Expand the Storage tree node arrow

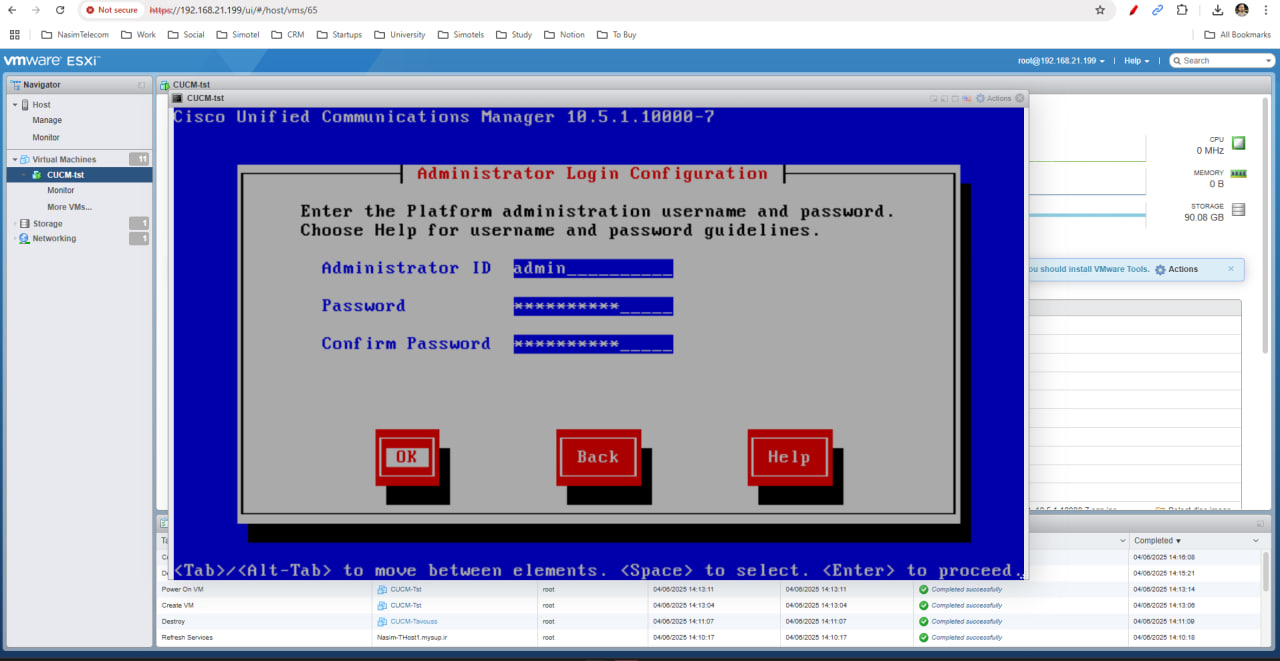coord(15,224)
